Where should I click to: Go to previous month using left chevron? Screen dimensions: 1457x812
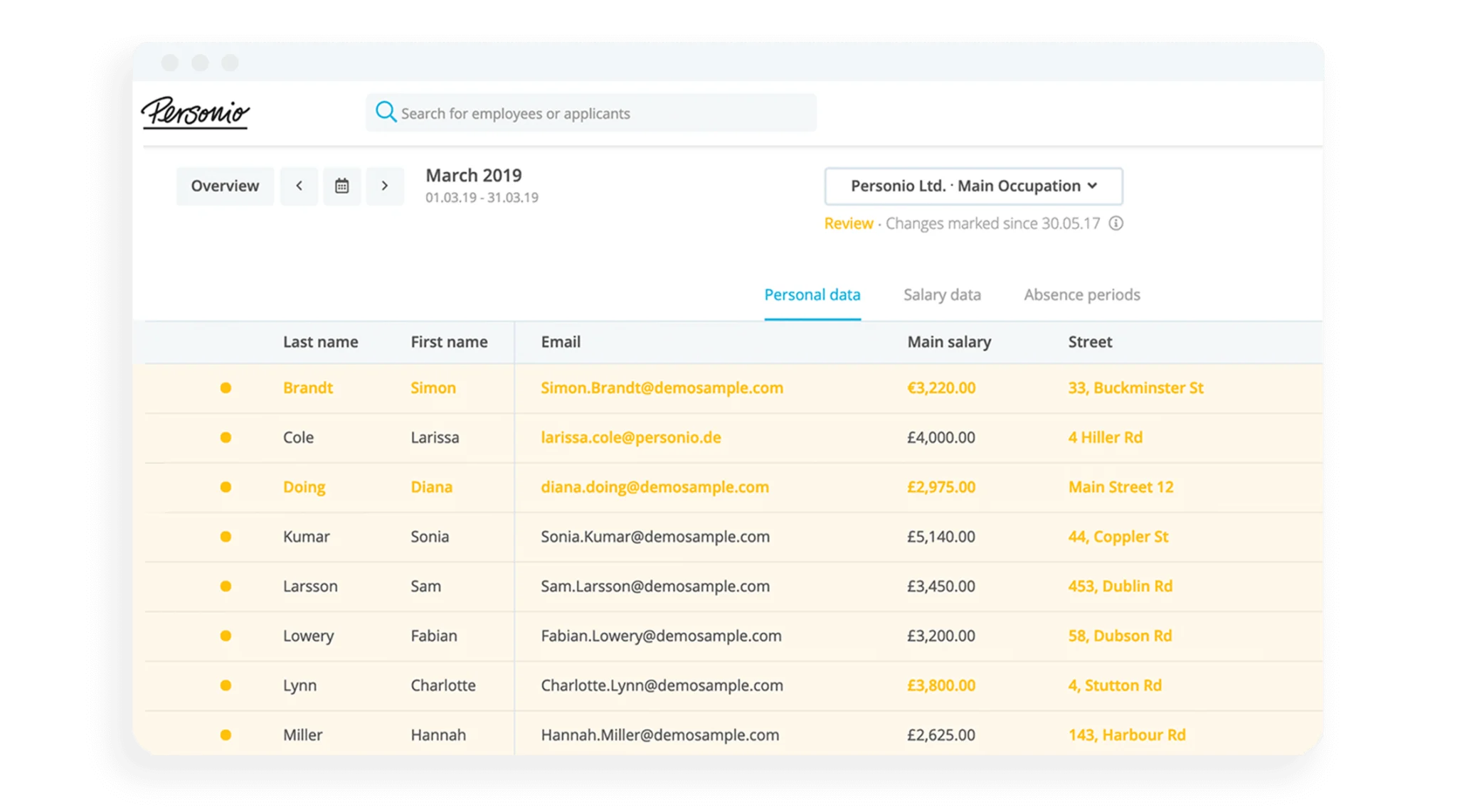299,186
